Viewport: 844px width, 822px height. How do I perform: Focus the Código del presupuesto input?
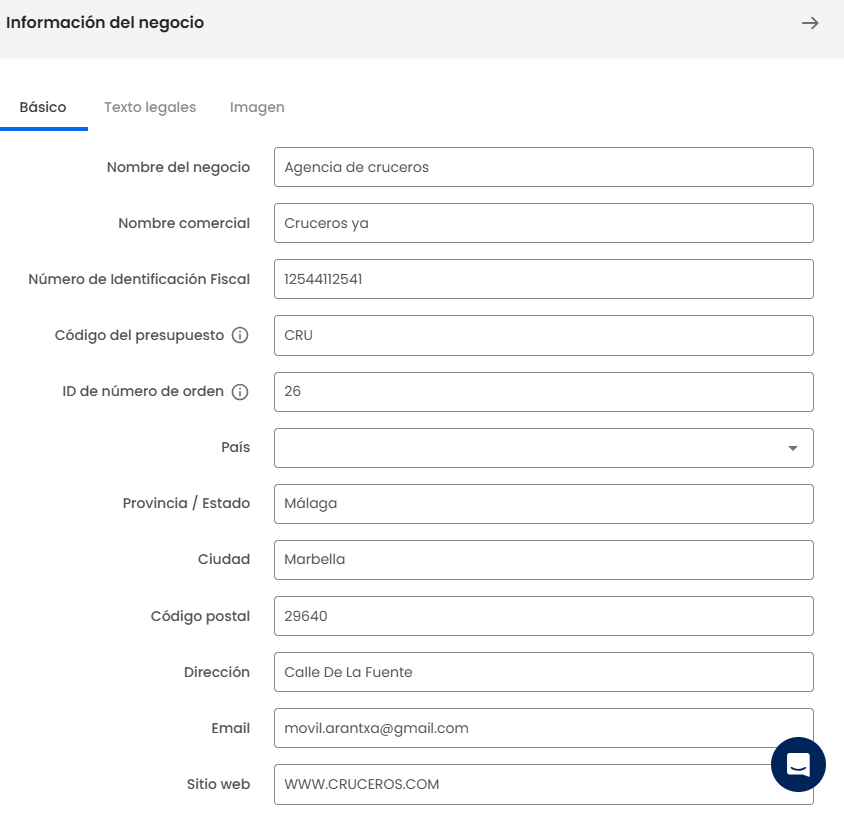(543, 335)
